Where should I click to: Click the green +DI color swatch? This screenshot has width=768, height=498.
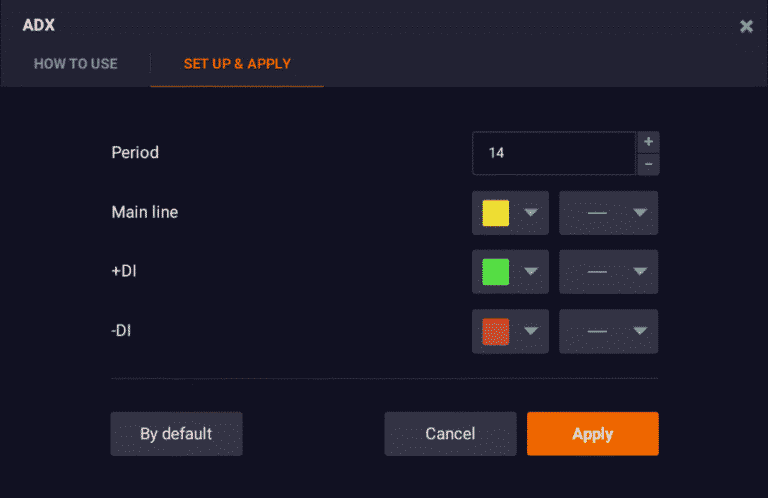[496, 272]
